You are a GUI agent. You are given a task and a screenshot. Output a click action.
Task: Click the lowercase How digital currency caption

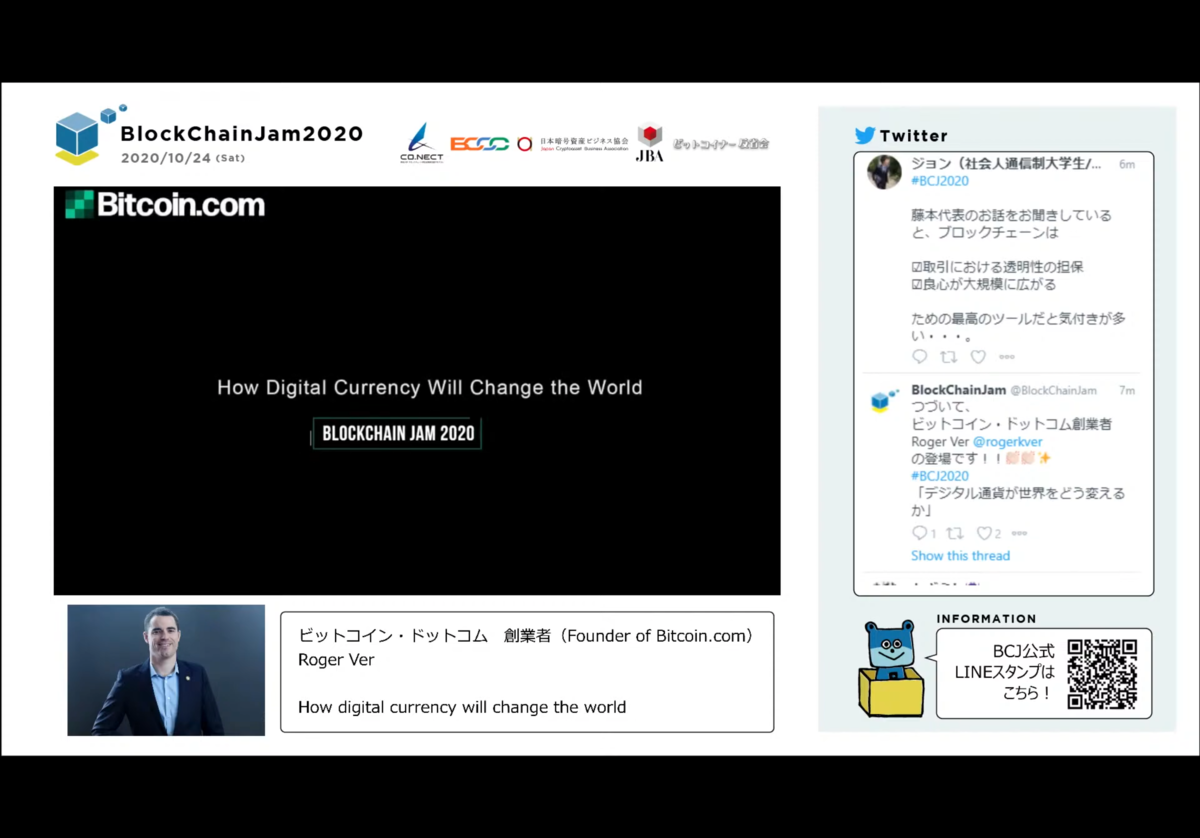[462, 707]
